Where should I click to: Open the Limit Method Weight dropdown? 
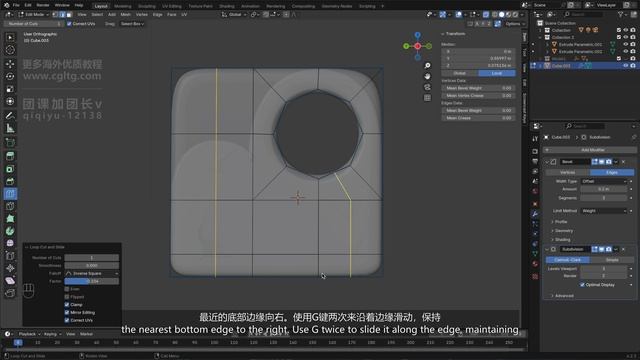tap(604, 211)
